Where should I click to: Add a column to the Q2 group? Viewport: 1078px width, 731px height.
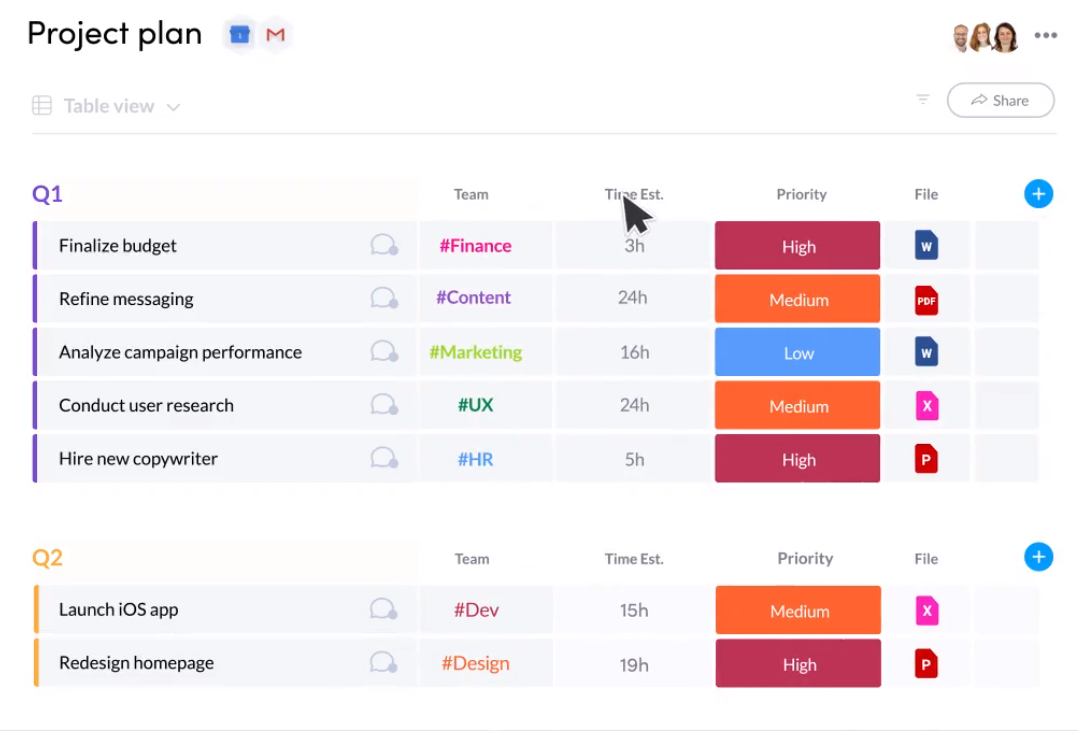[x=1038, y=557]
